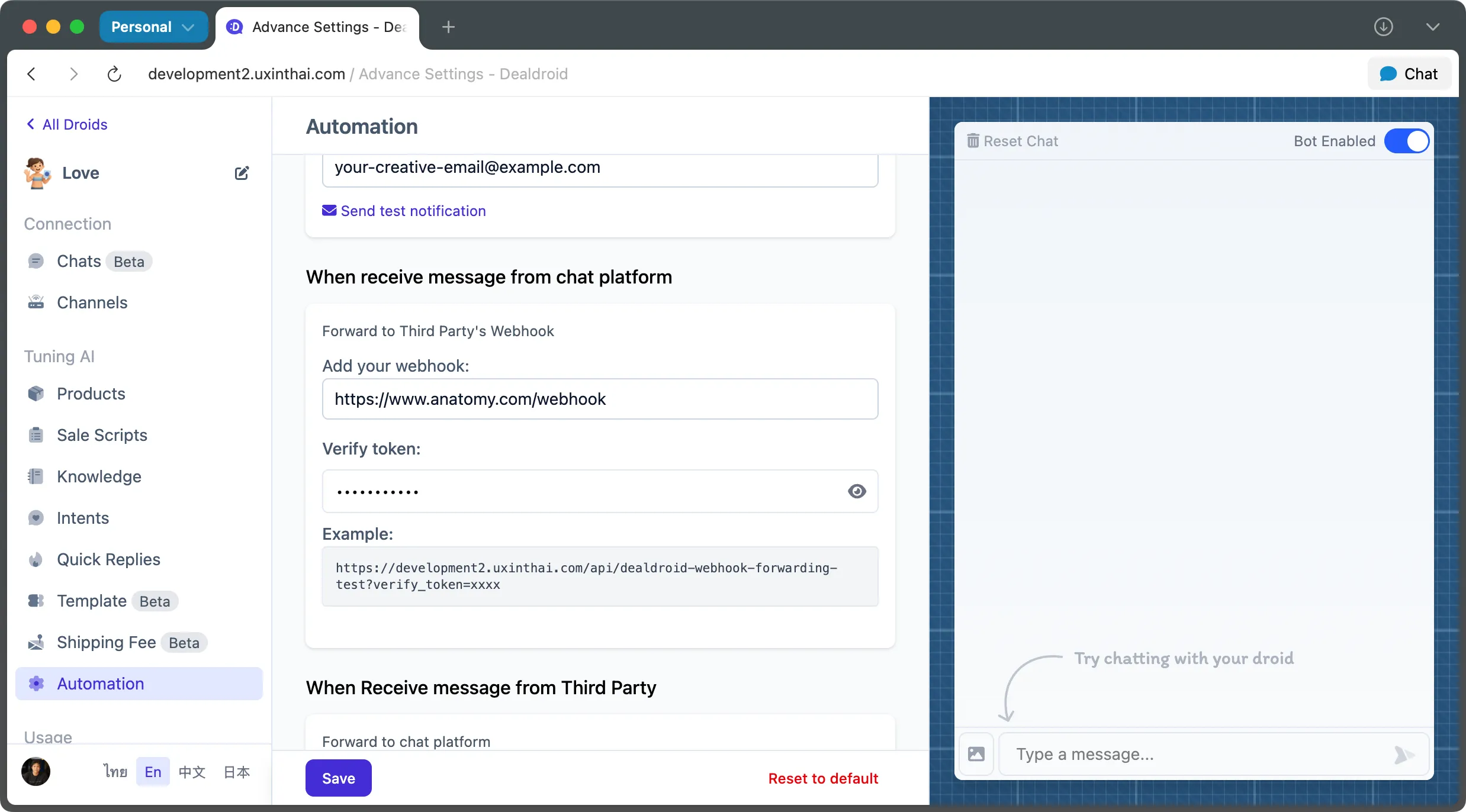Select the Channels sidebar icon

pyautogui.click(x=36, y=302)
